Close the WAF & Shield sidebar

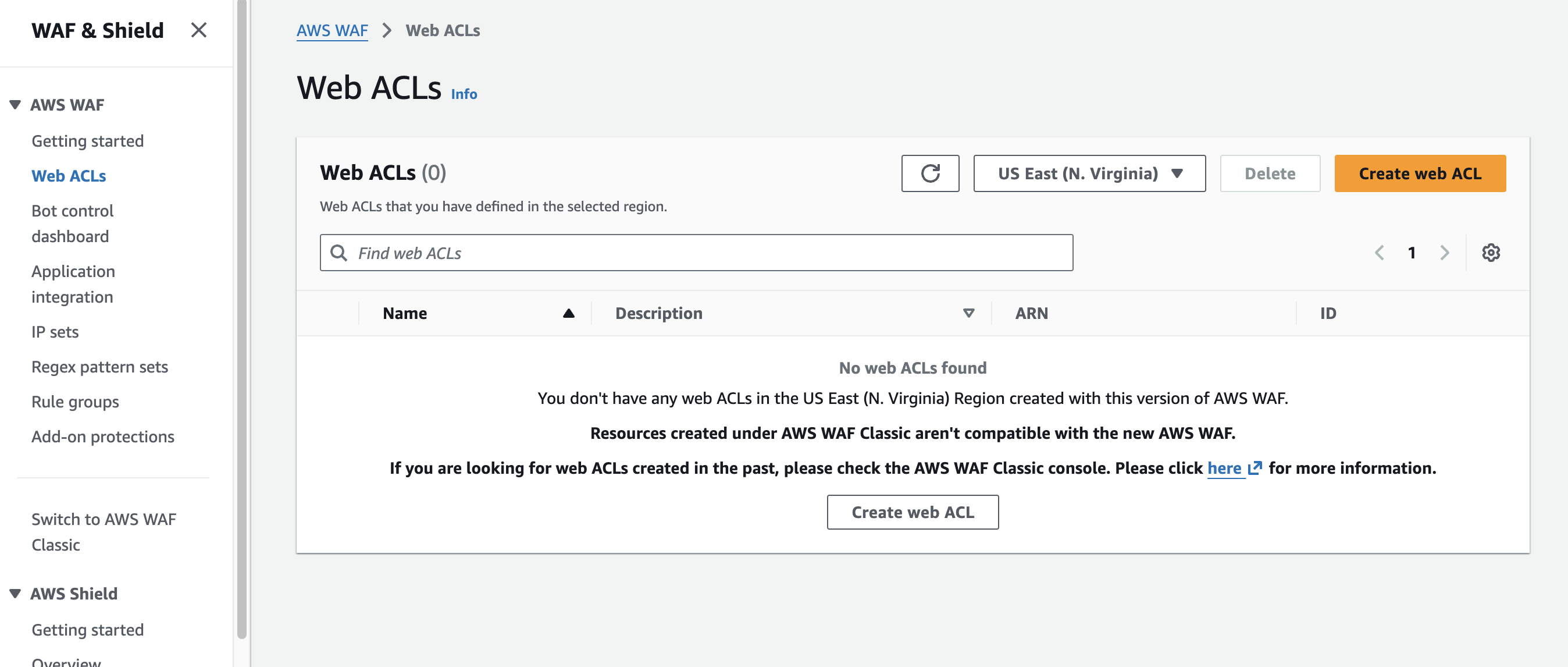(199, 30)
